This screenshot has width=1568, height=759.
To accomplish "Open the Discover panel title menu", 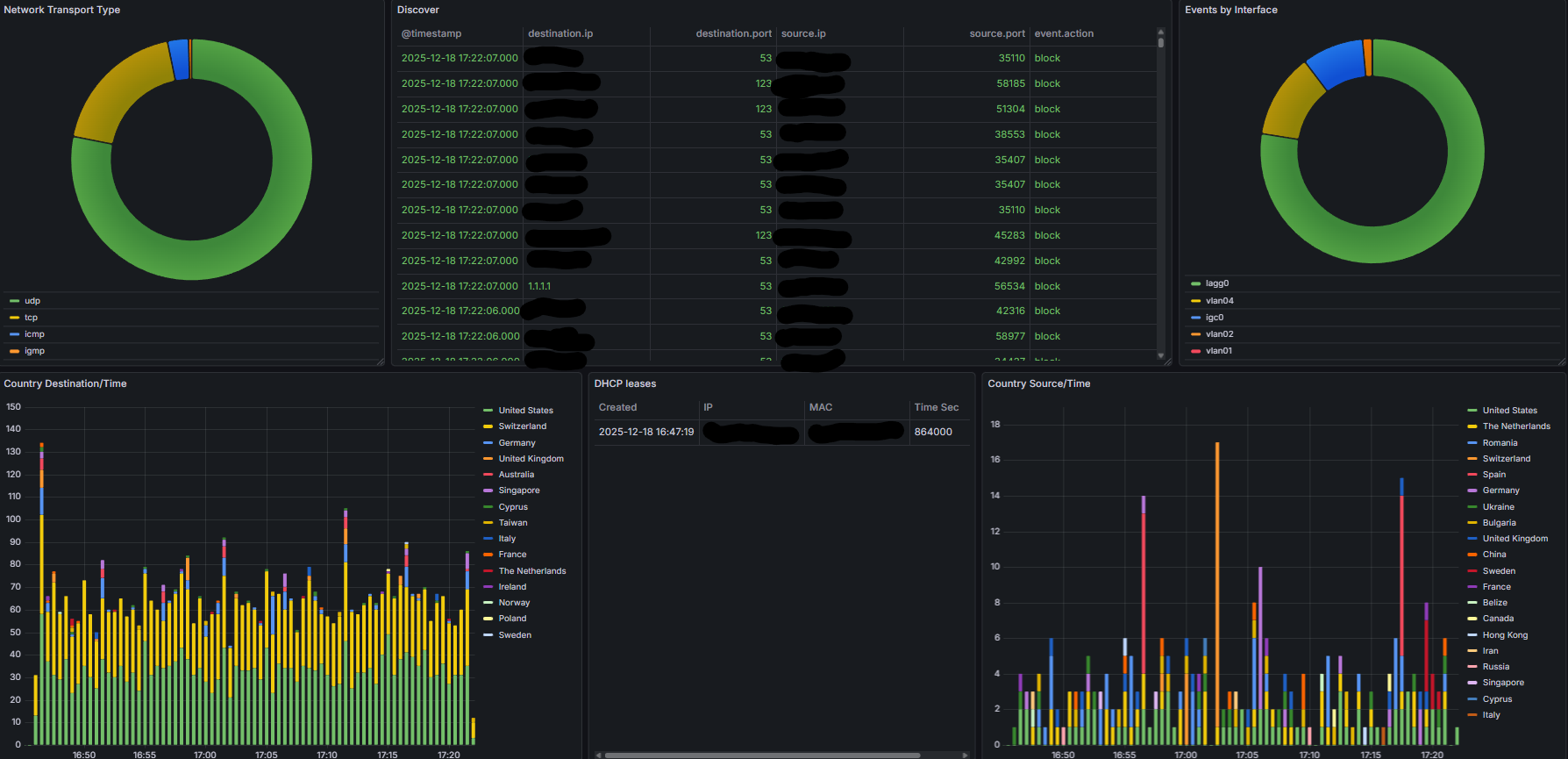I will pos(418,10).
